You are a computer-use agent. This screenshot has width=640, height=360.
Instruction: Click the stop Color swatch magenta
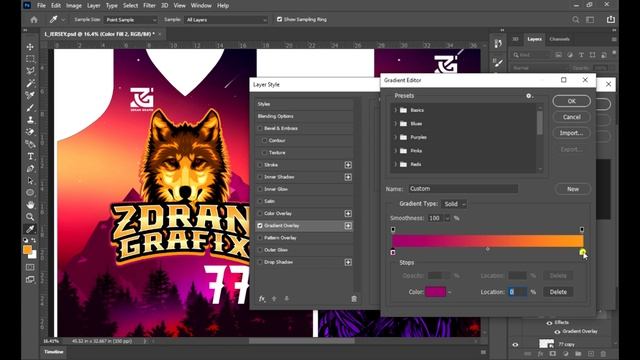pyautogui.click(x=436, y=292)
